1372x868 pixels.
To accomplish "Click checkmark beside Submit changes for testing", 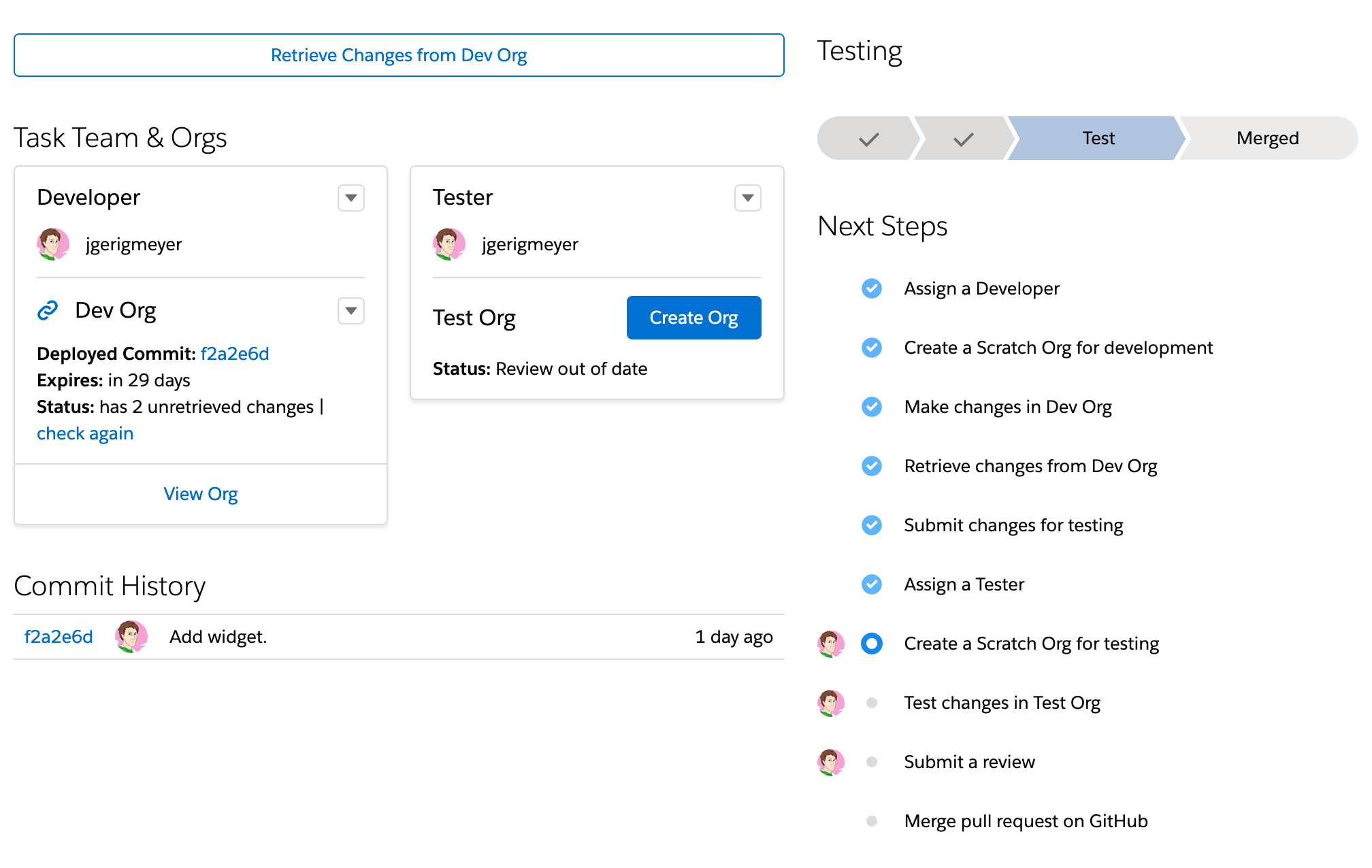I will pos(872,525).
